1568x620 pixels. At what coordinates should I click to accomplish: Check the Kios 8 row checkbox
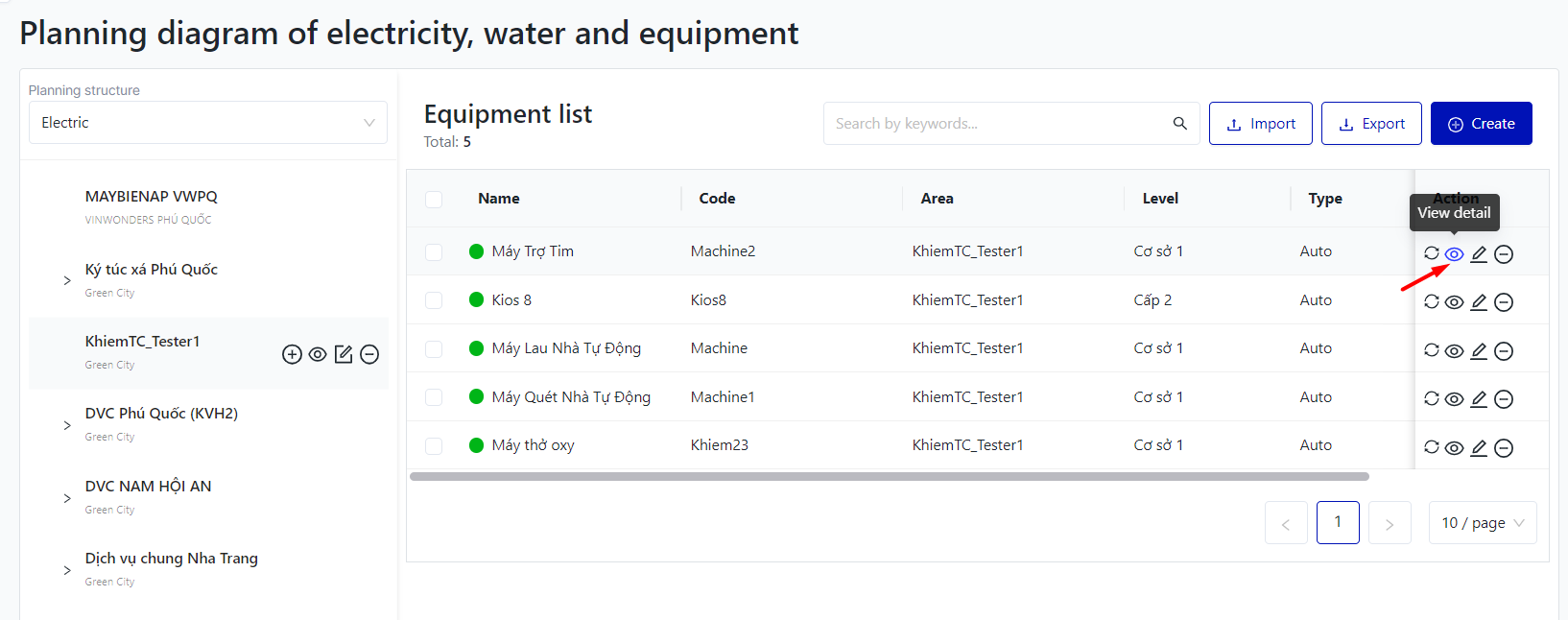tap(434, 300)
